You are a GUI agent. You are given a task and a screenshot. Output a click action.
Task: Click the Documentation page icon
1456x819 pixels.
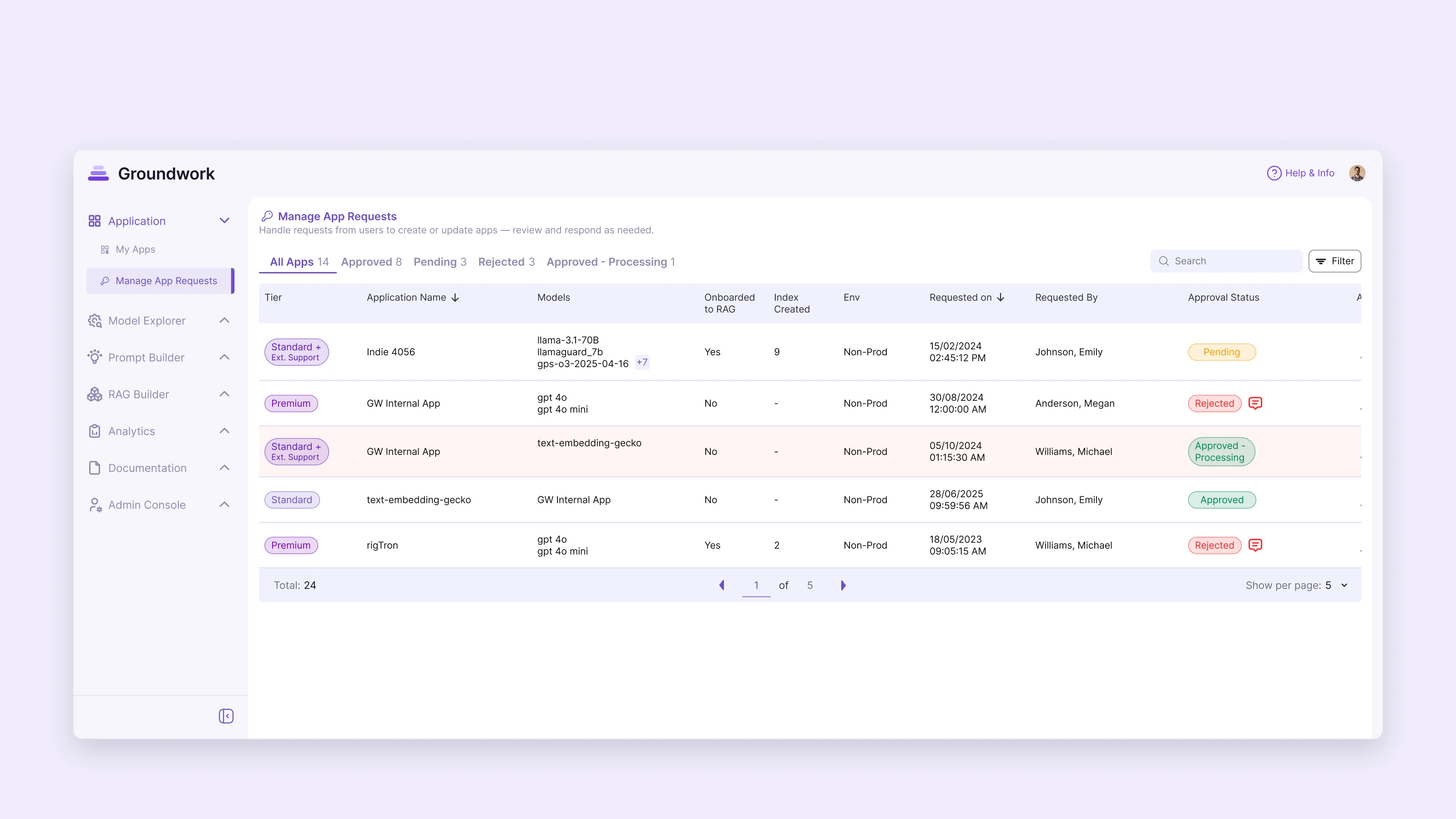(95, 468)
